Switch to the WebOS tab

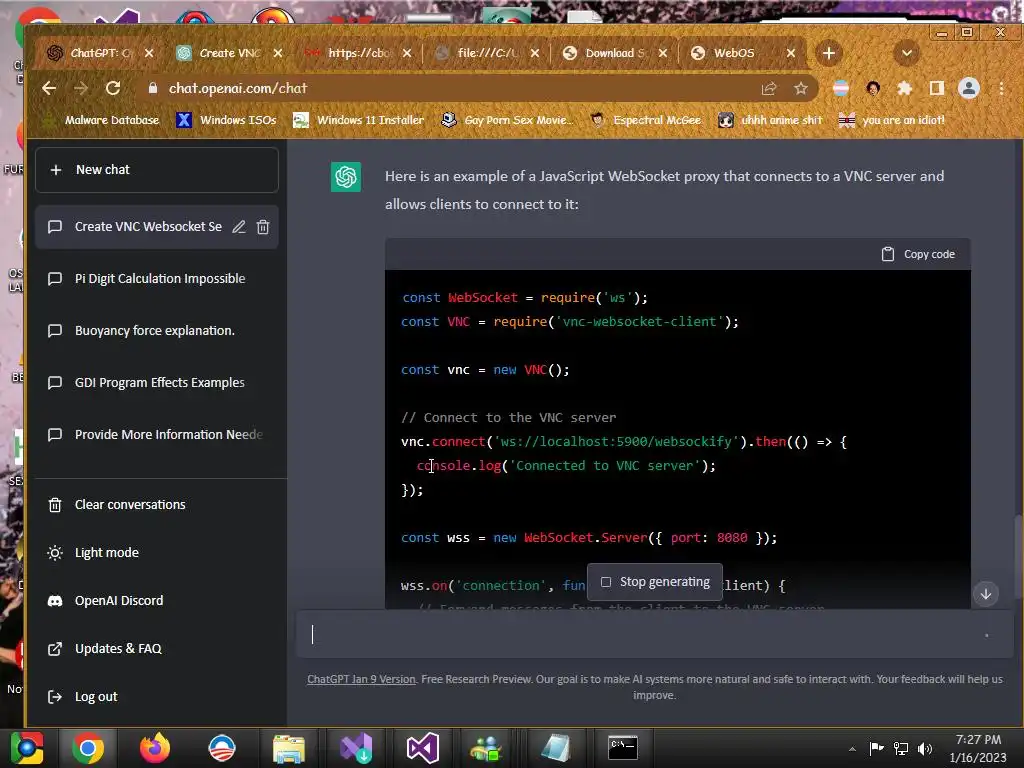pos(733,53)
